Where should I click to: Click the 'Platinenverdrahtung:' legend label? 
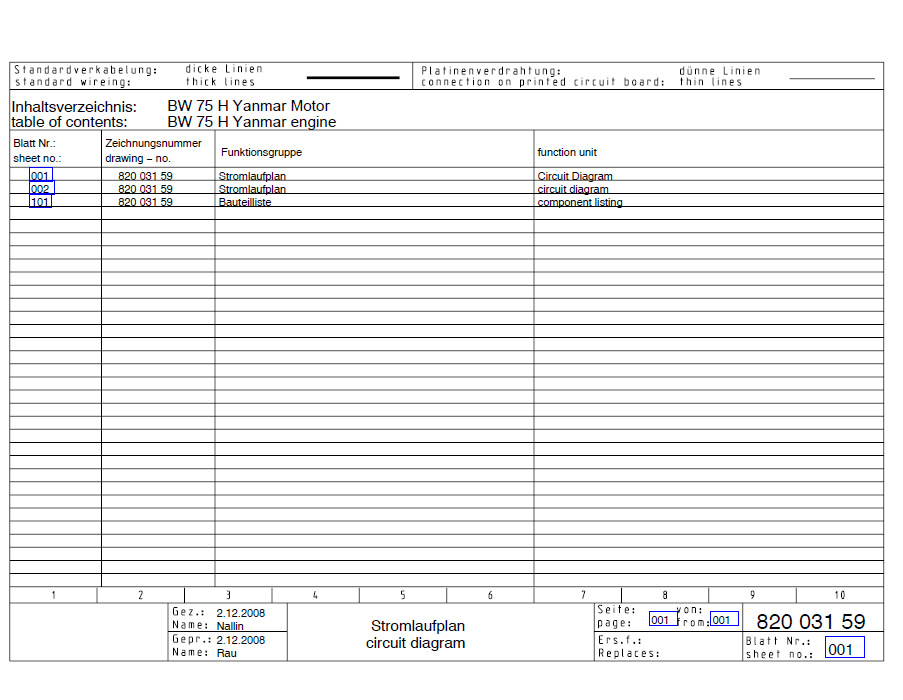(x=491, y=71)
